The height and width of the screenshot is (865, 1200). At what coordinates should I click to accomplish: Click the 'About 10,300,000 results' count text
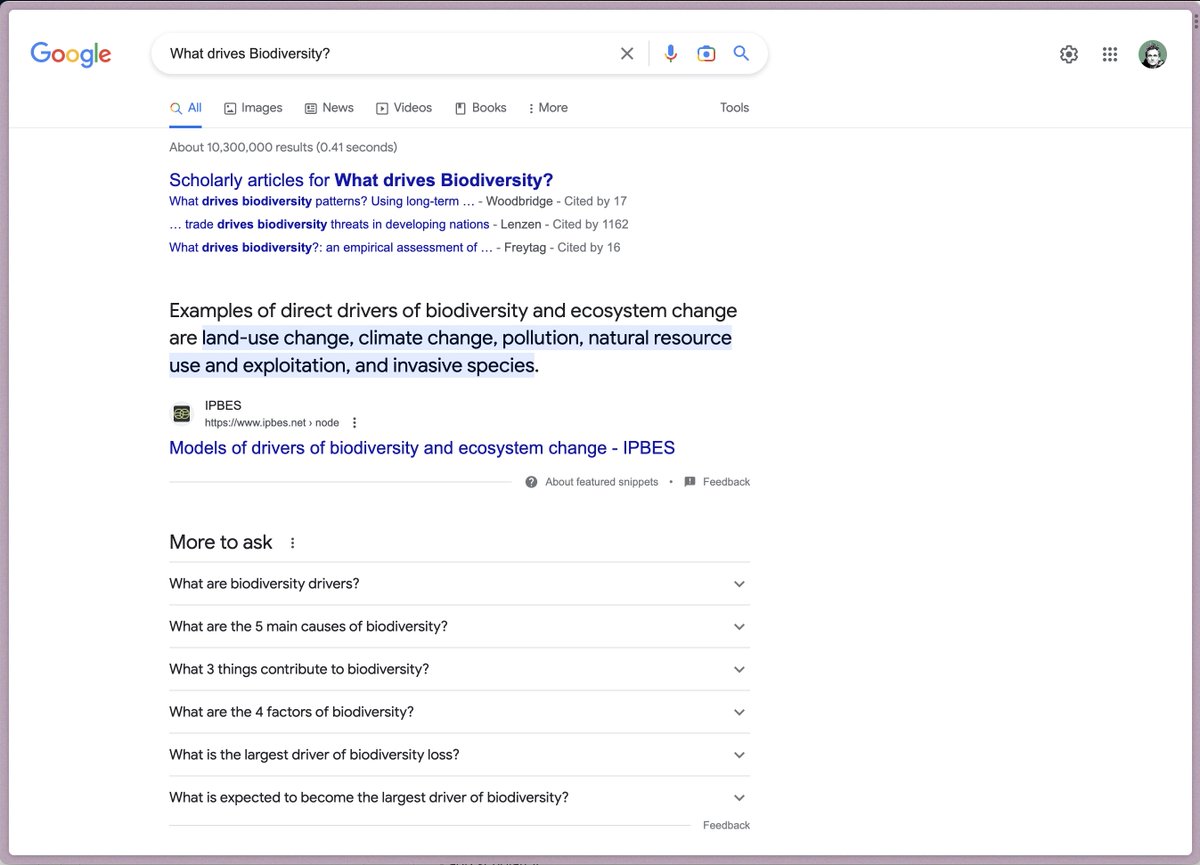(x=283, y=147)
